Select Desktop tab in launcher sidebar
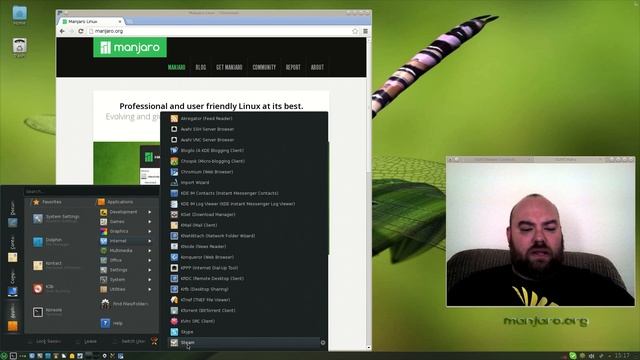The height and width of the screenshot is (360, 640). coord(13,214)
